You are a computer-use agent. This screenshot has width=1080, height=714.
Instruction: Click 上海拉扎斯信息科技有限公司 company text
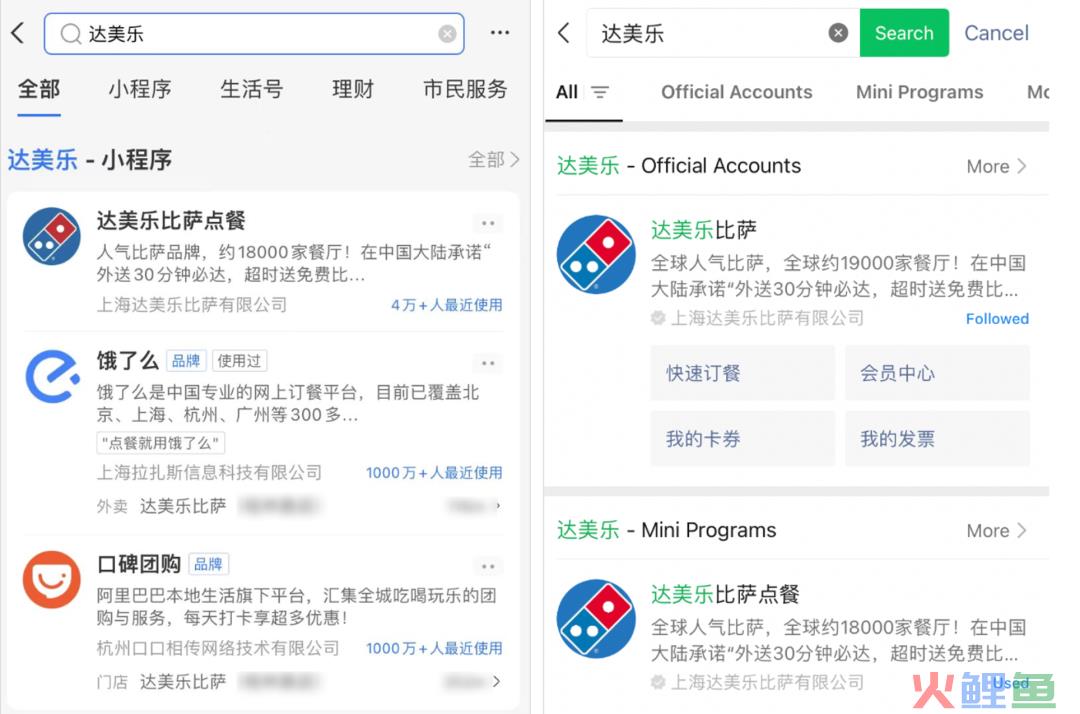[x=209, y=472]
